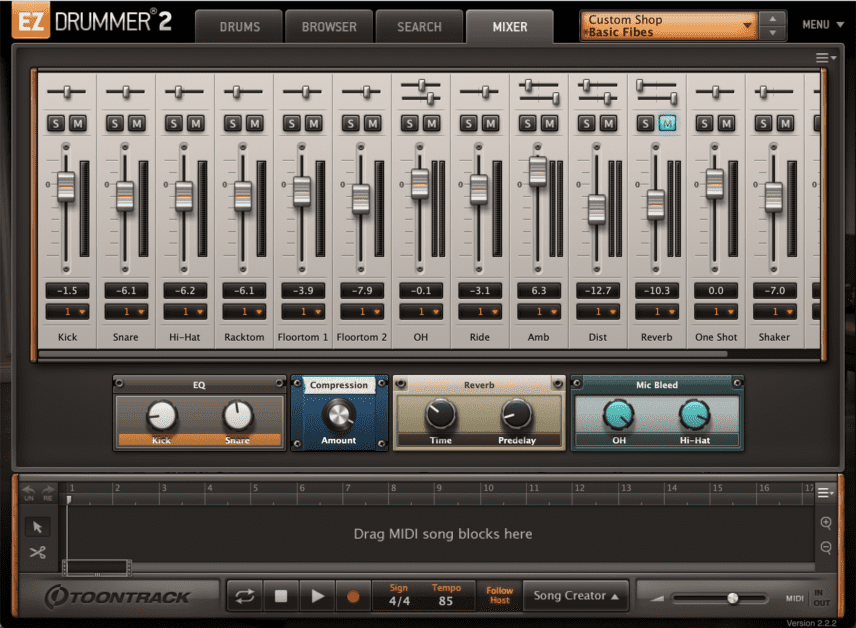Open the song track options menu icon

[x=825, y=493]
